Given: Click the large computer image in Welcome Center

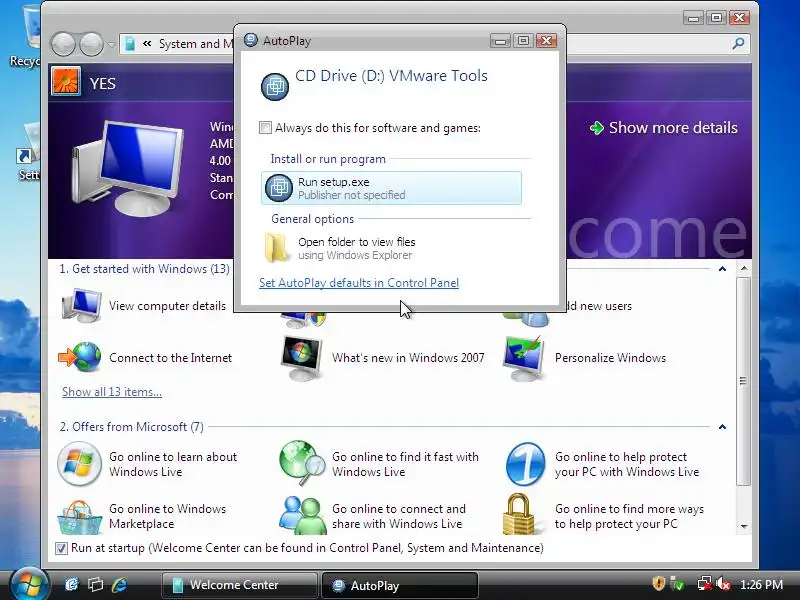Looking at the screenshot, I should 128,168.
